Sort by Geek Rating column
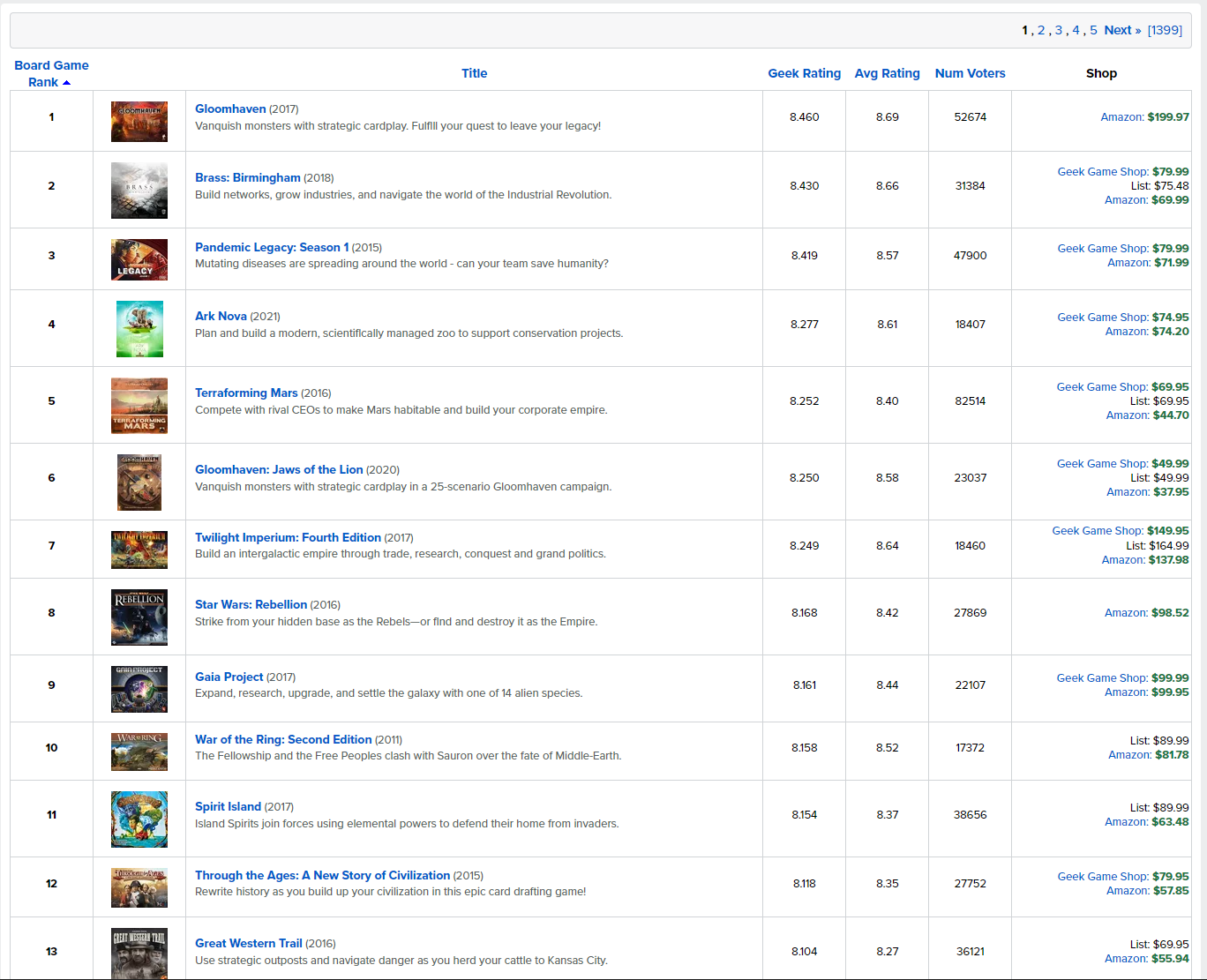Image resolution: width=1207 pixels, height=980 pixels. pyautogui.click(x=805, y=73)
